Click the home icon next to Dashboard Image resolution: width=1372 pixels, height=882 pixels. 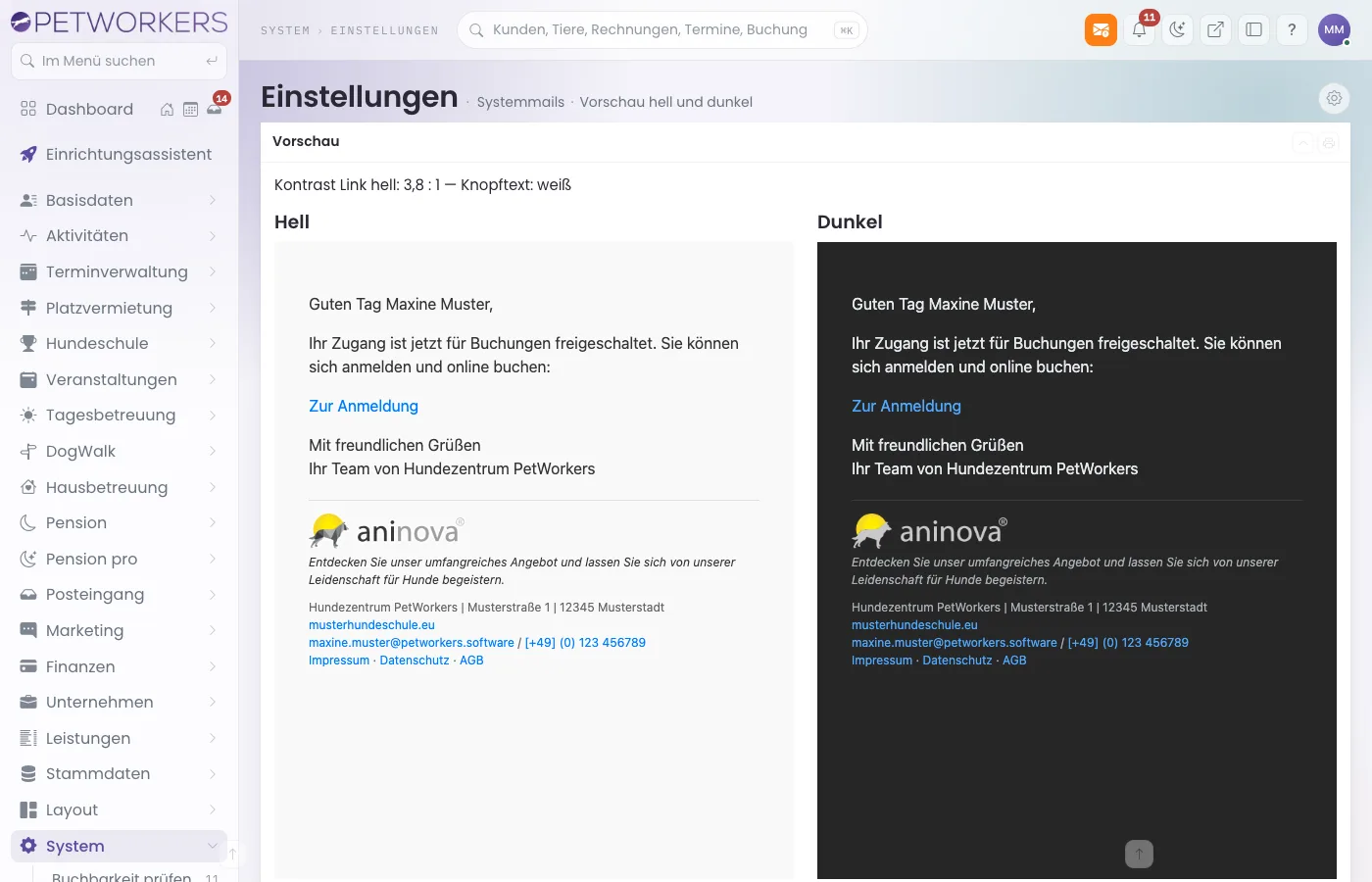pyautogui.click(x=168, y=110)
